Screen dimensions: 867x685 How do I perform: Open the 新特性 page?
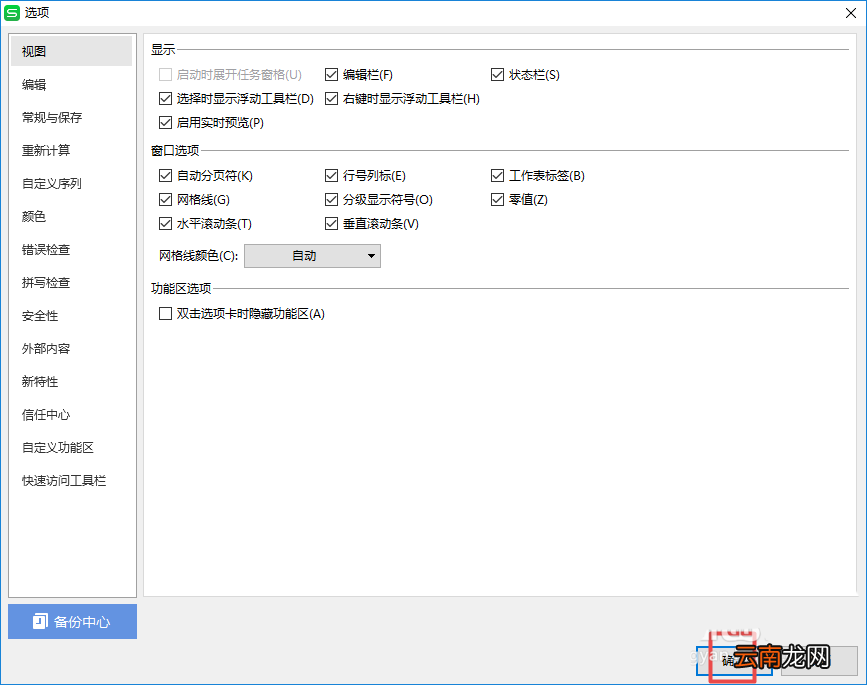click(x=71, y=381)
